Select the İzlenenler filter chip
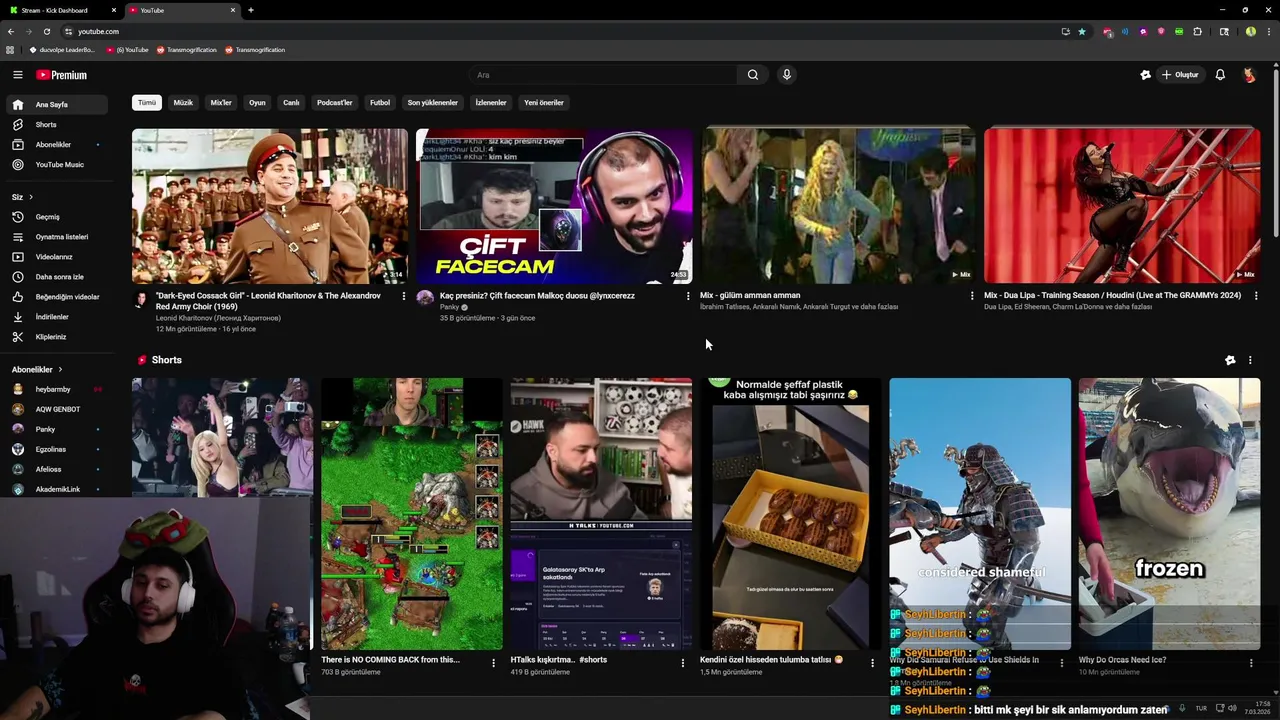 pos(491,103)
